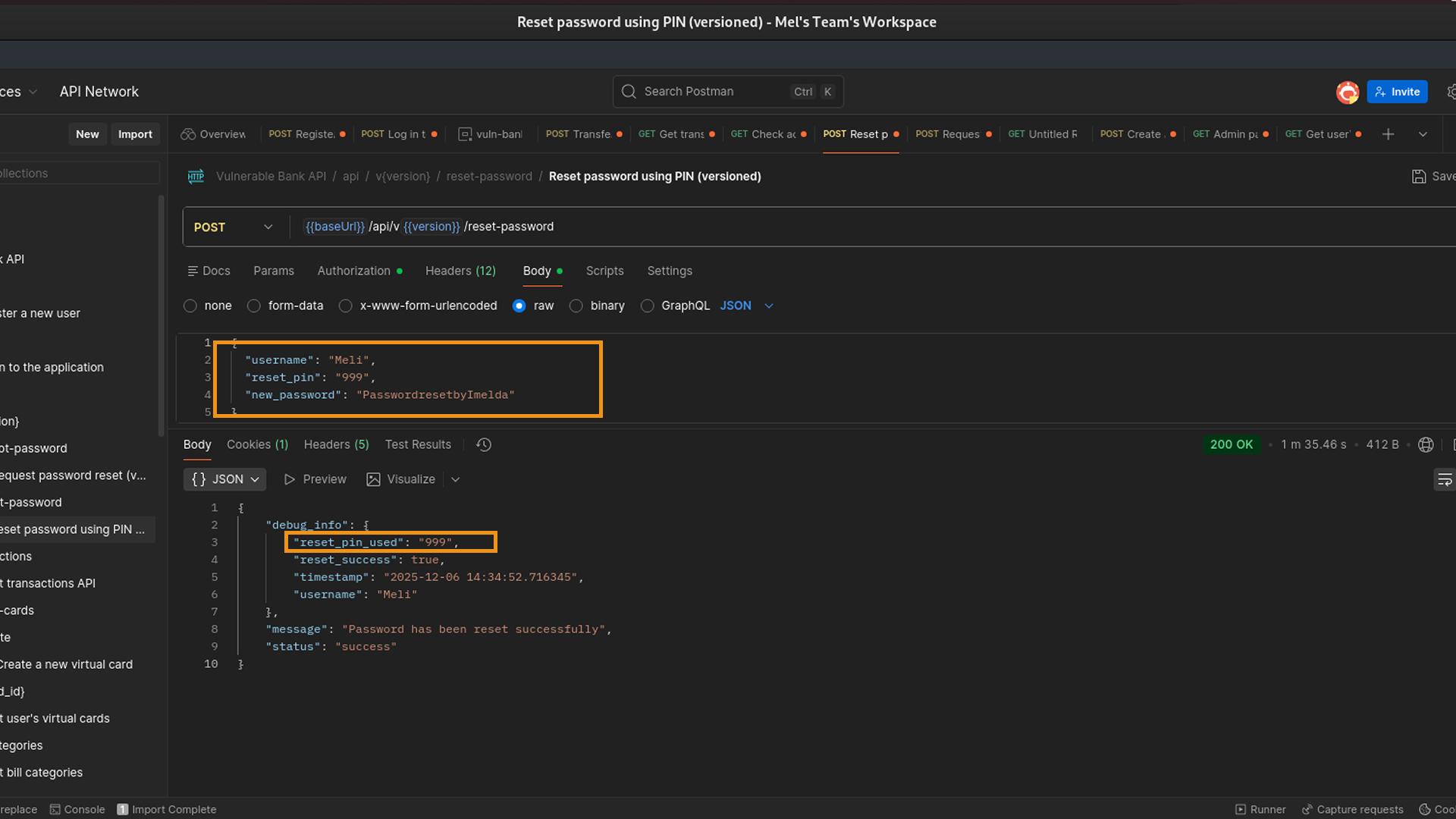The height and width of the screenshot is (819, 1456).
Task: Open Console in the bottom bar
Action: pyautogui.click(x=77, y=809)
